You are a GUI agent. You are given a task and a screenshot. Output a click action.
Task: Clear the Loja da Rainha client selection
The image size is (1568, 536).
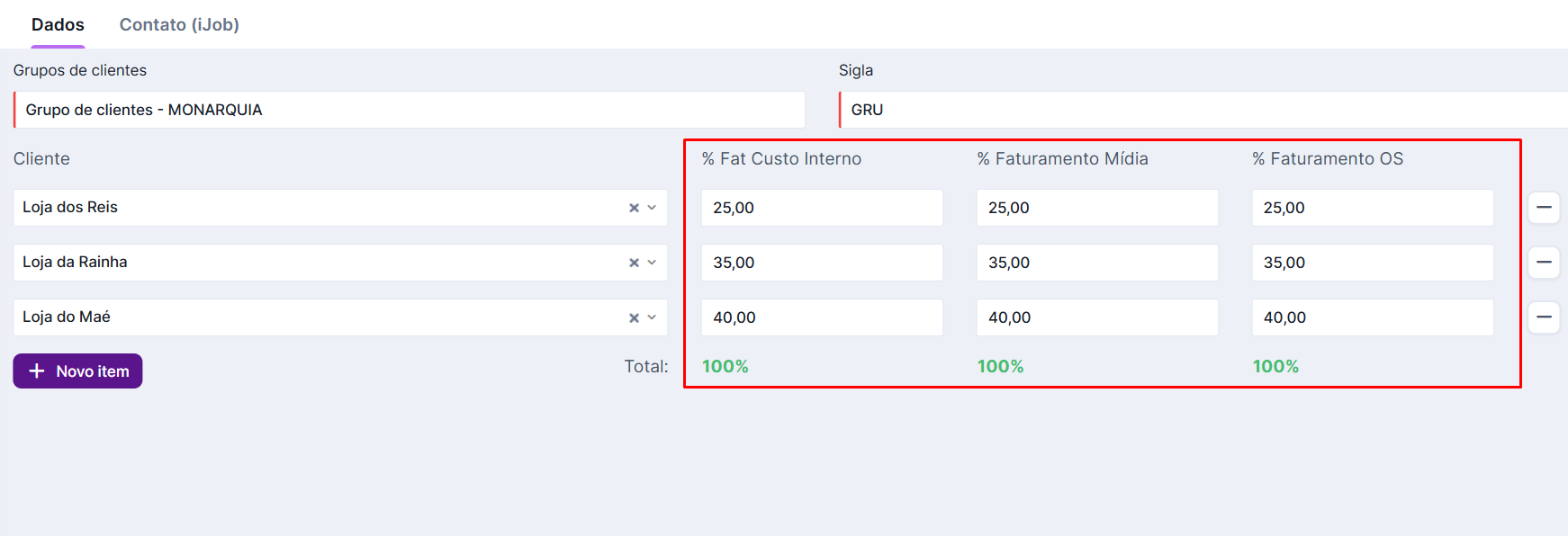[634, 263]
